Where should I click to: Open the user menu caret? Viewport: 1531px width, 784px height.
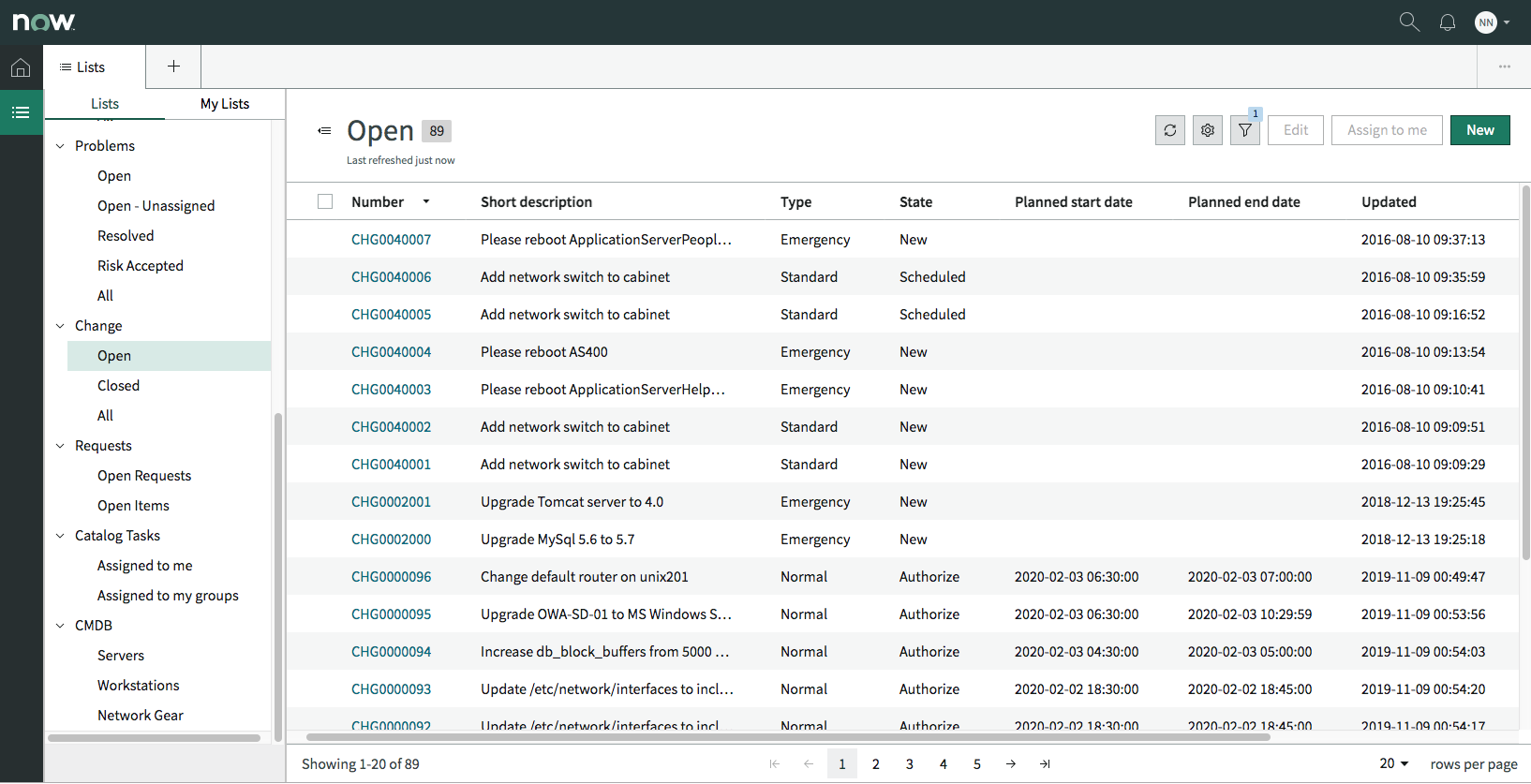pos(1507,22)
